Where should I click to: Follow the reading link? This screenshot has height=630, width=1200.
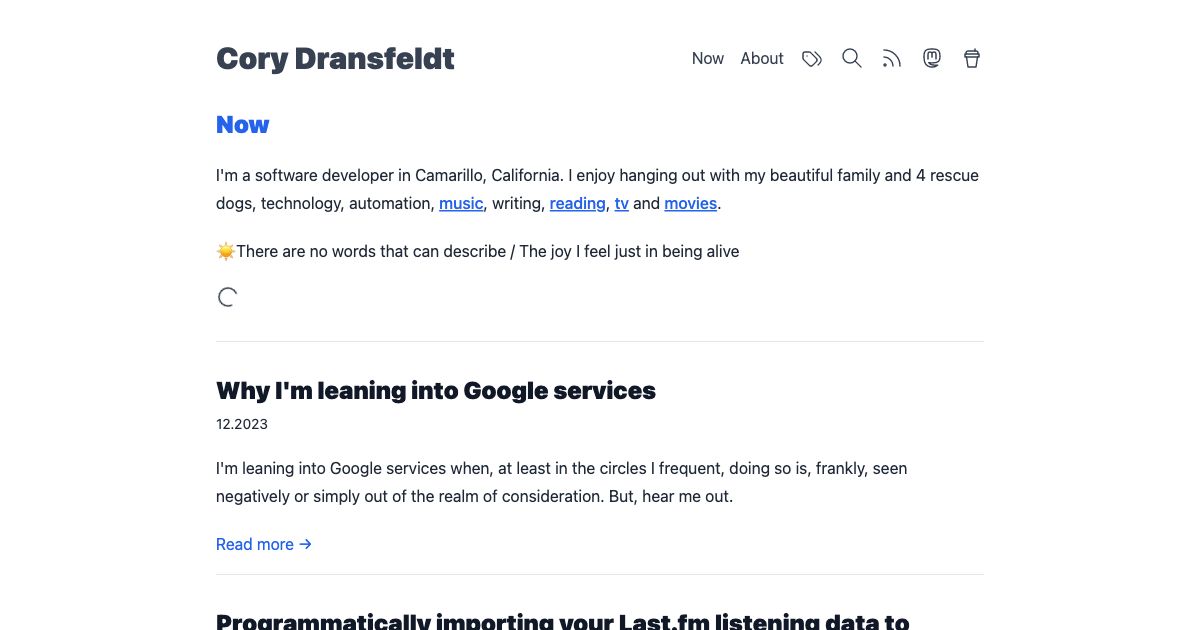(x=577, y=203)
